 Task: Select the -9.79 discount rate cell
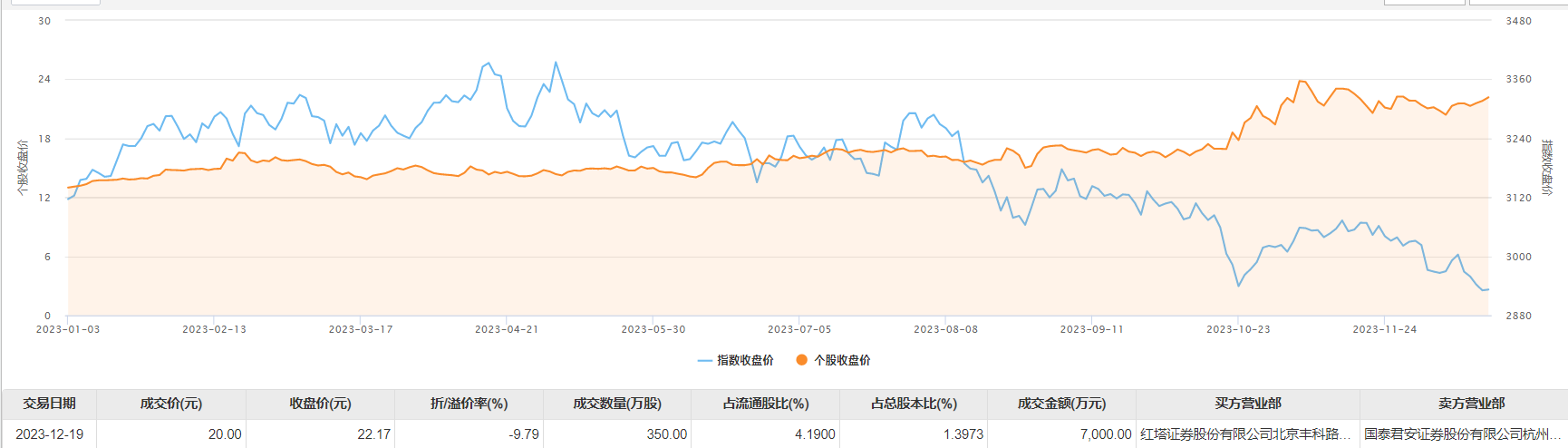click(469, 434)
